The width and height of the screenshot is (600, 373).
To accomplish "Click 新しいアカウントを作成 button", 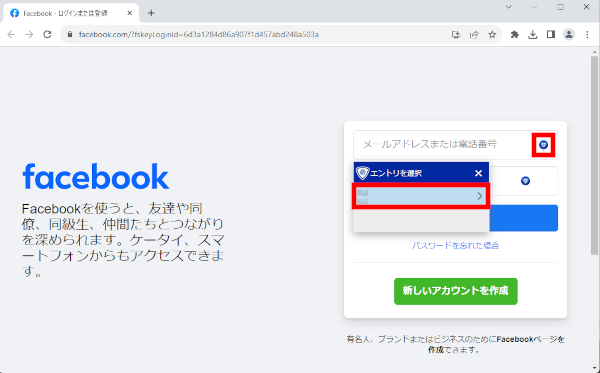I will tap(456, 291).
